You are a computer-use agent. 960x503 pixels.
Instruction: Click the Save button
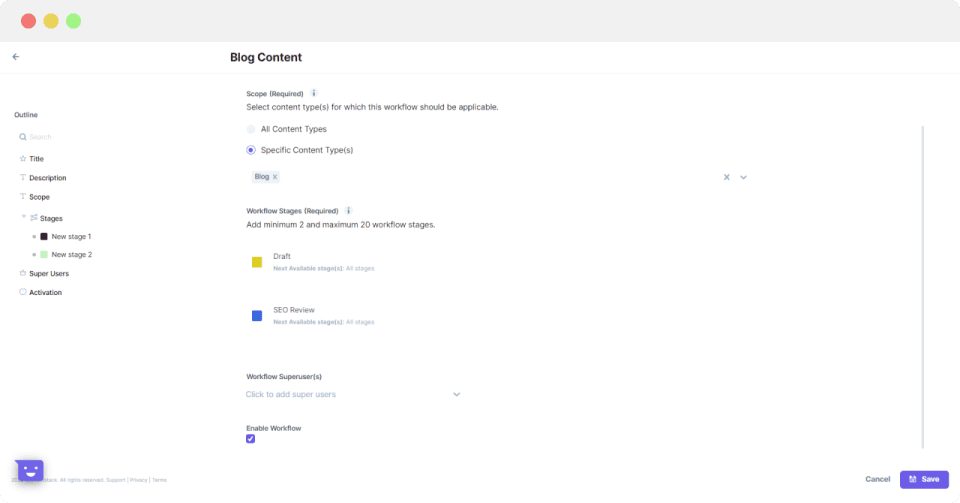(x=924, y=479)
